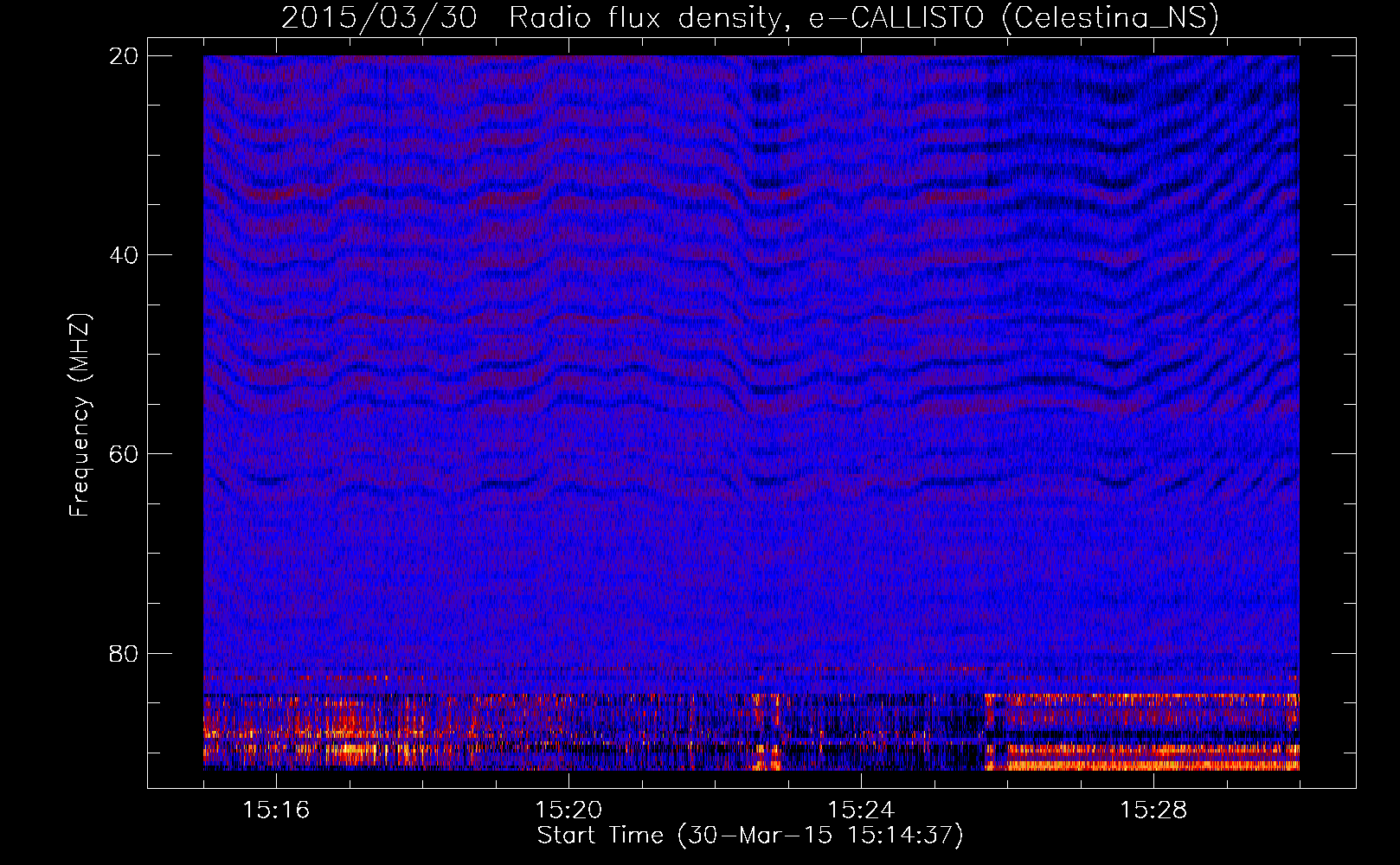This screenshot has width=1400, height=865.
Task: Click the '80' frequency tick label
Action: click(x=124, y=653)
